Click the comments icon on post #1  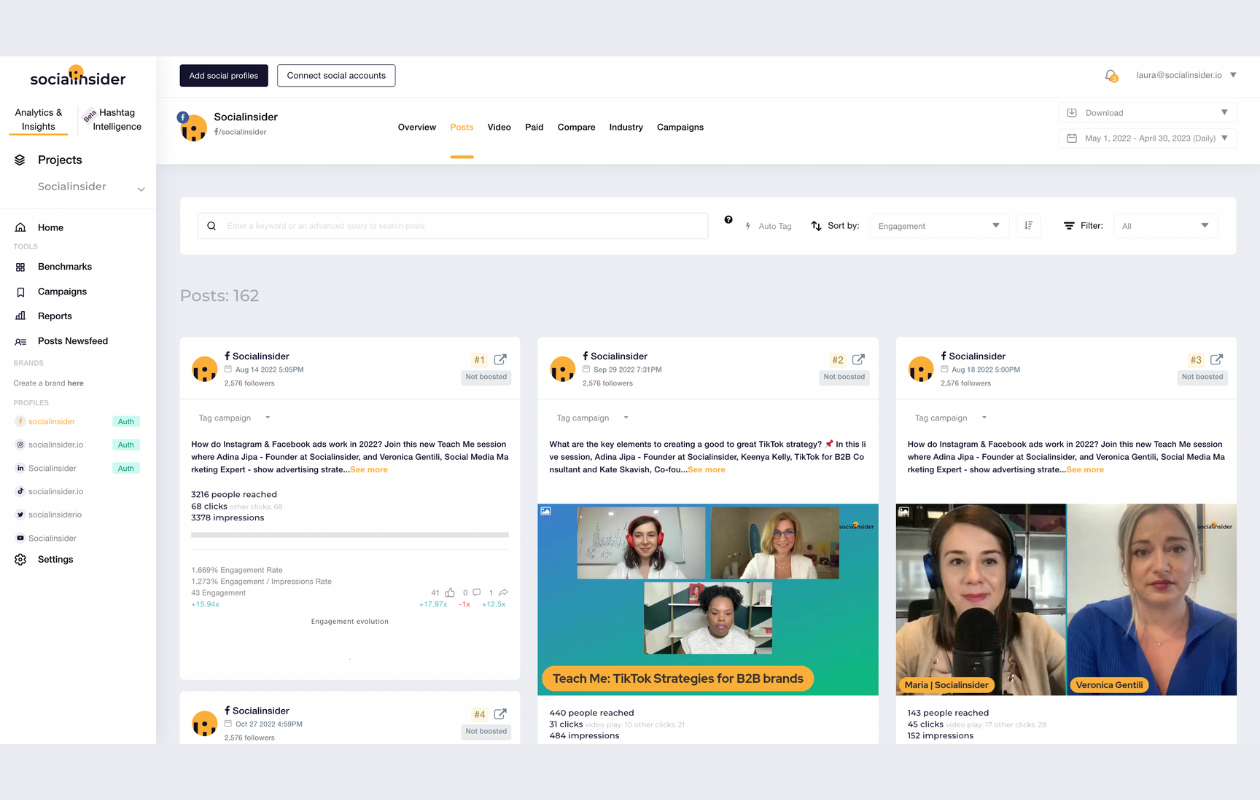point(476,593)
